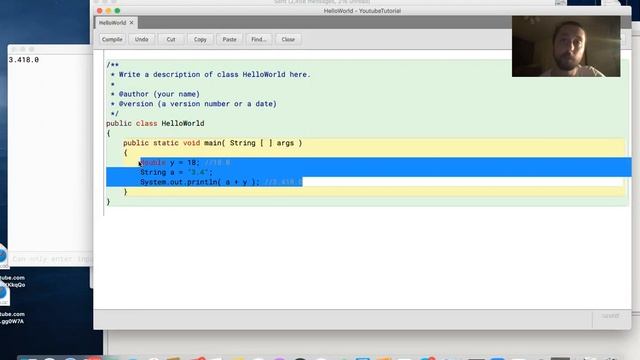Click the Compile button
The width and height of the screenshot is (640, 360).
112,40
